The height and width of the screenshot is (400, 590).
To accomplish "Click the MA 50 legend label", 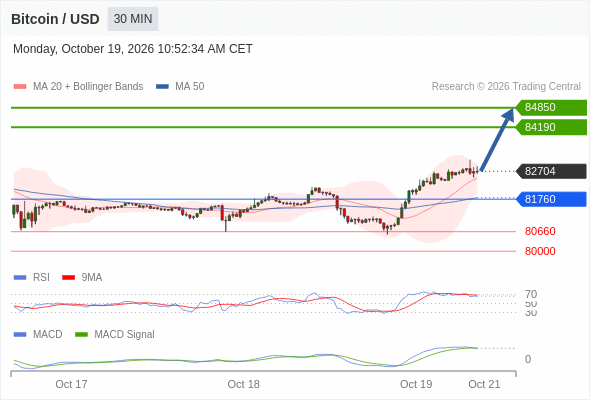I will [190, 87].
